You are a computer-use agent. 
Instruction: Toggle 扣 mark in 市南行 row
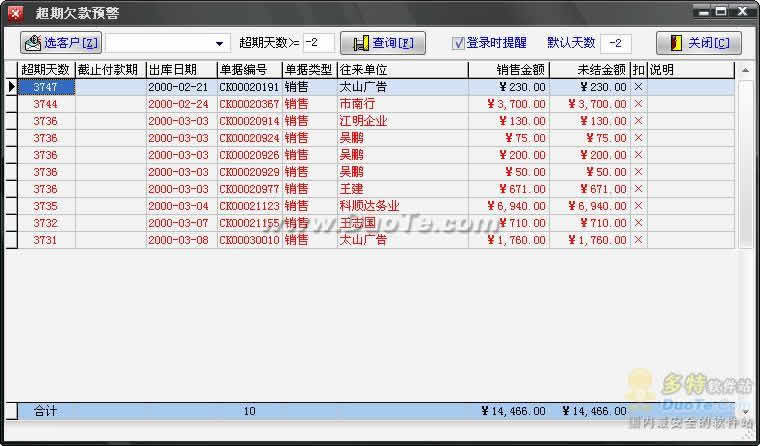tap(639, 104)
